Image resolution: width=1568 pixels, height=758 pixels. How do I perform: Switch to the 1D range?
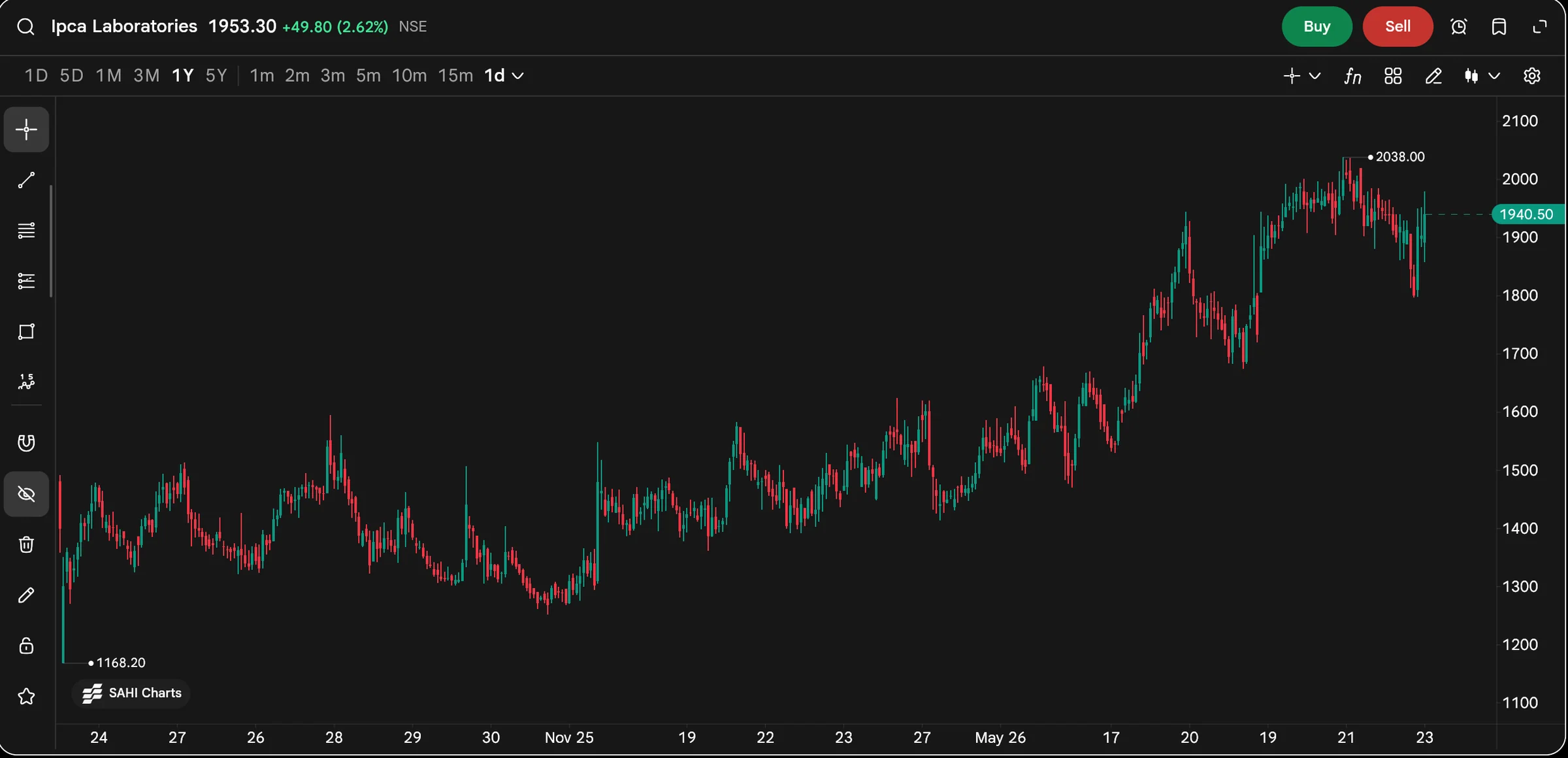(x=37, y=76)
